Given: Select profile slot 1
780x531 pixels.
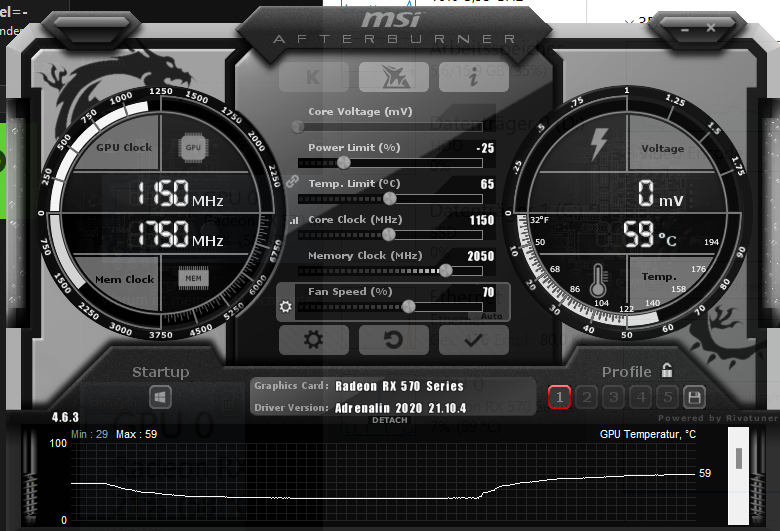Looking at the screenshot, I should (559, 397).
